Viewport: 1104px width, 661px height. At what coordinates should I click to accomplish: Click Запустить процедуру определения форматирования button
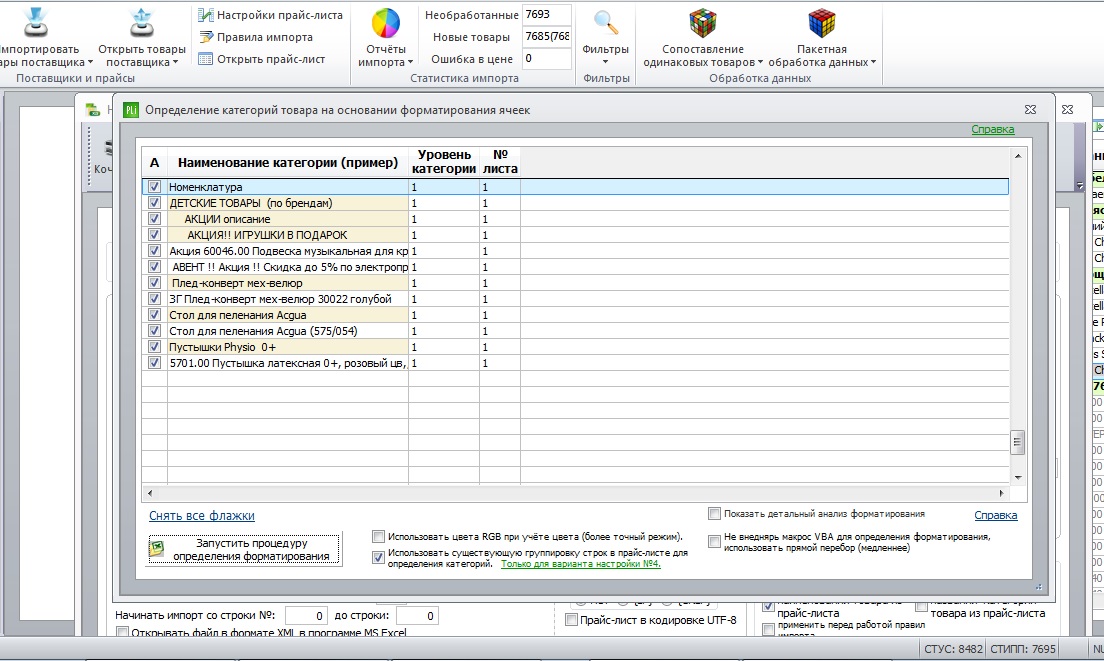244,549
